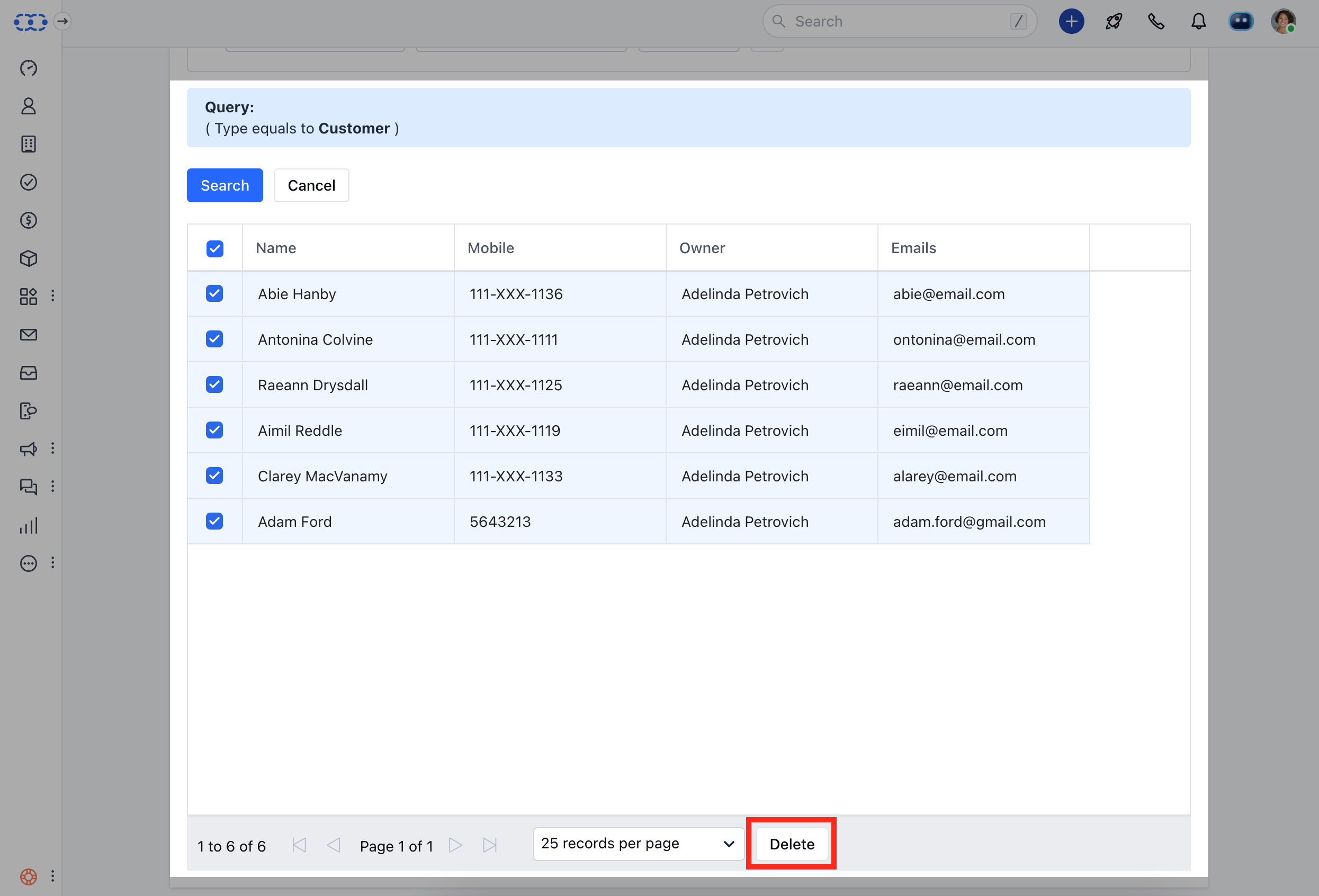Screen dimensions: 1319x896
Task: View the Reports bar chart icon
Action: 29,525
